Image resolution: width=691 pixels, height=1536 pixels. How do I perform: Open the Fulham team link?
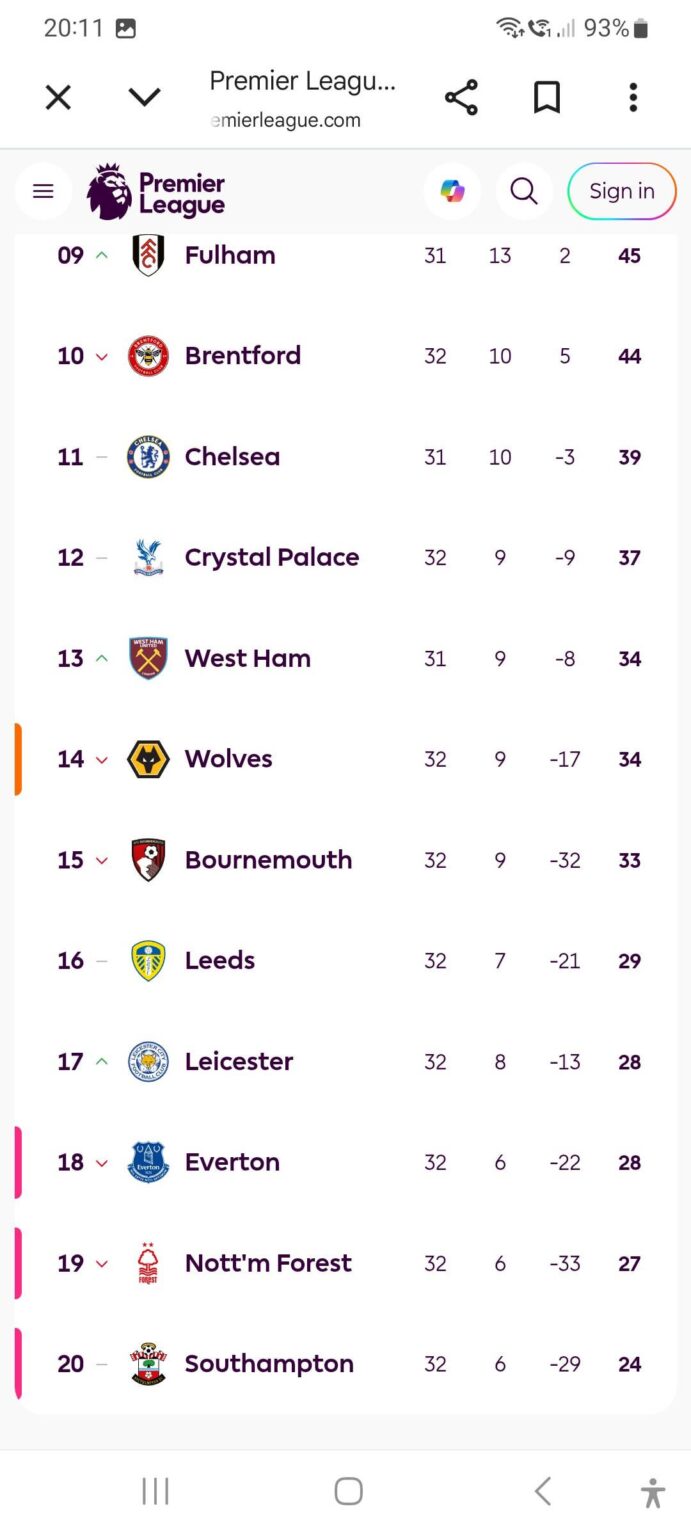point(230,256)
